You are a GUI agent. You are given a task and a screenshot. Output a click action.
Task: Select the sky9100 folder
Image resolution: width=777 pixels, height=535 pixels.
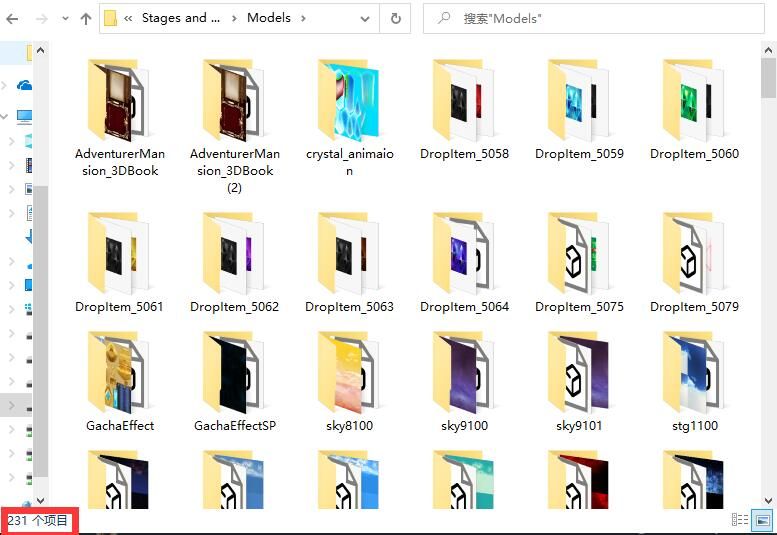click(464, 381)
